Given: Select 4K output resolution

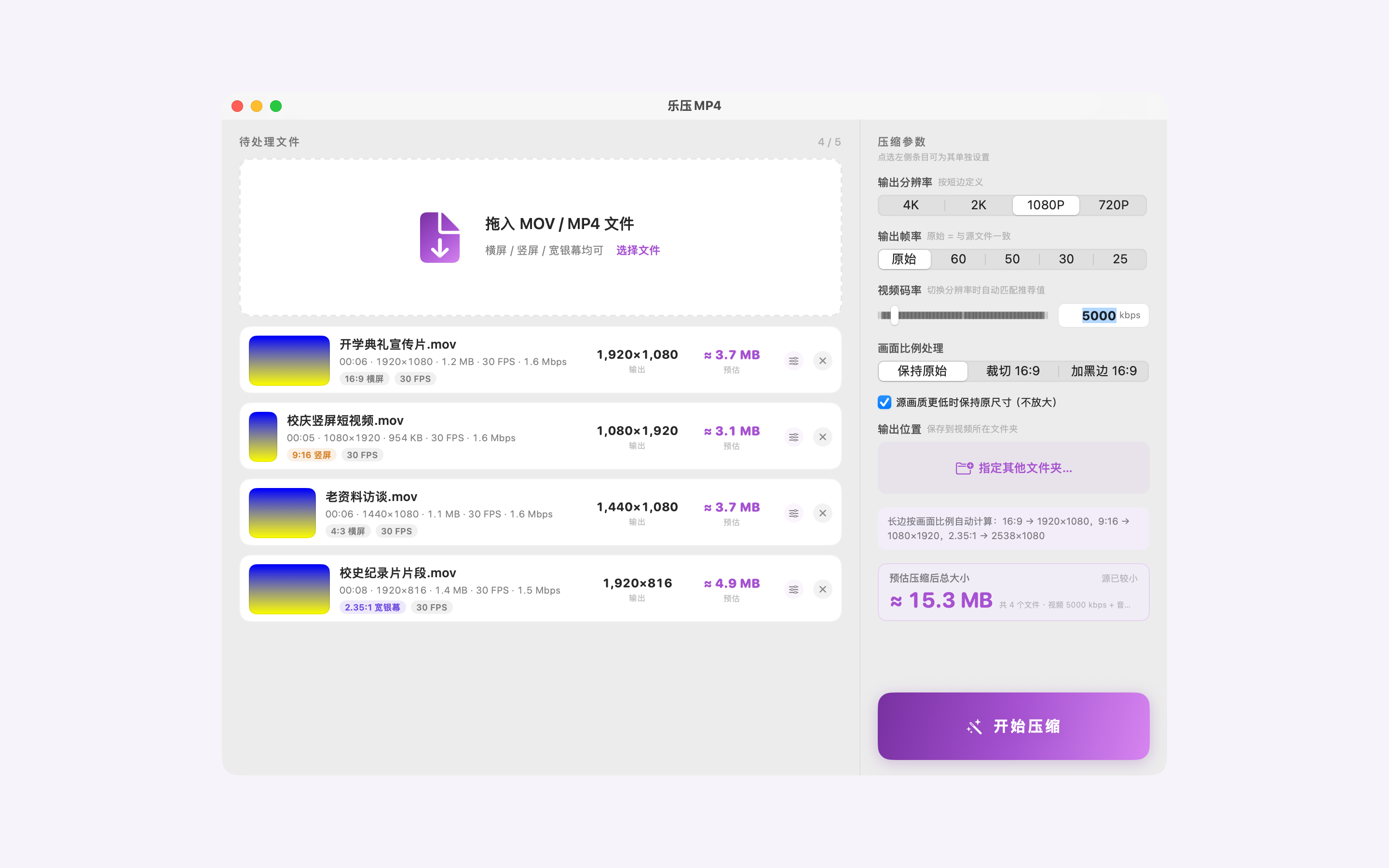Looking at the screenshot, I should [x=911, y=205].
